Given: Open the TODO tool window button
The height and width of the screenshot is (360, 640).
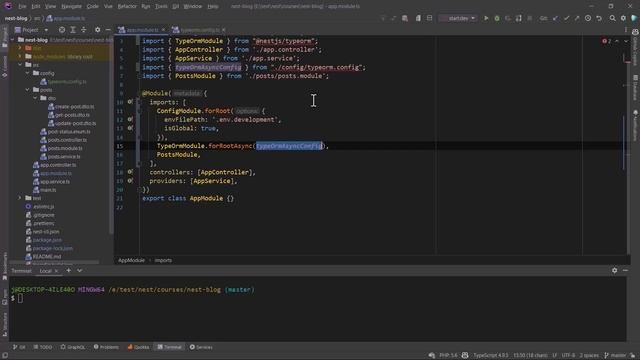Looking at the screenshot, I should [42, 347].
